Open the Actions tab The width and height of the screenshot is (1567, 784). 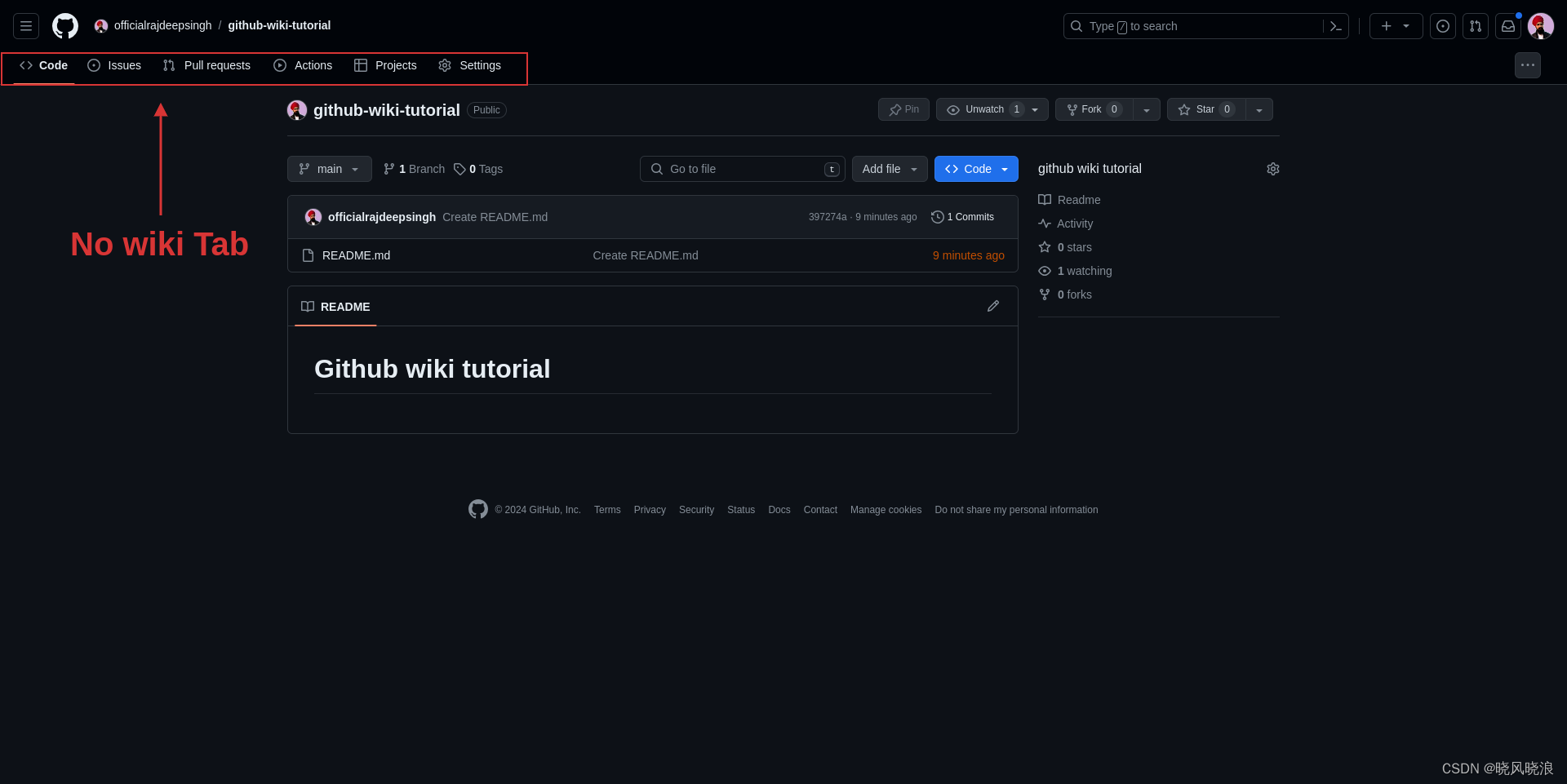[303, 65]
